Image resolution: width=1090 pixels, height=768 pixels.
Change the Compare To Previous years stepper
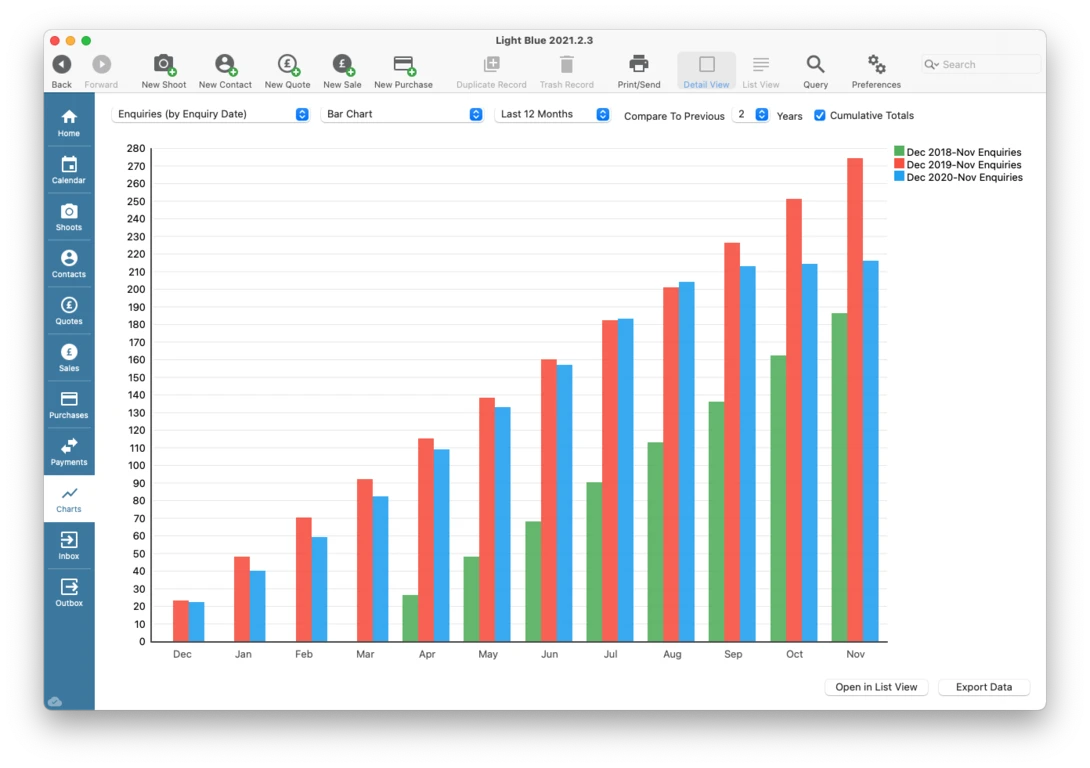762,115
